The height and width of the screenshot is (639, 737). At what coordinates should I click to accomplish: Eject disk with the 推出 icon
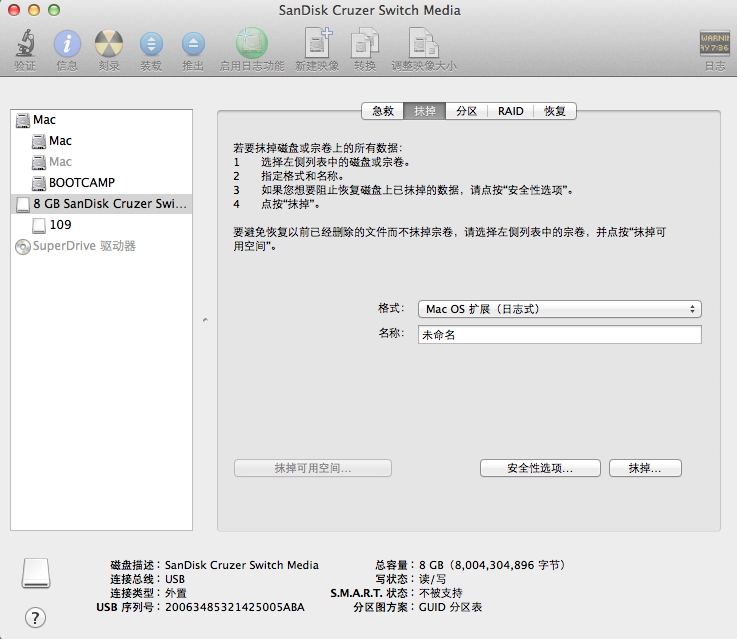[193, 44]
